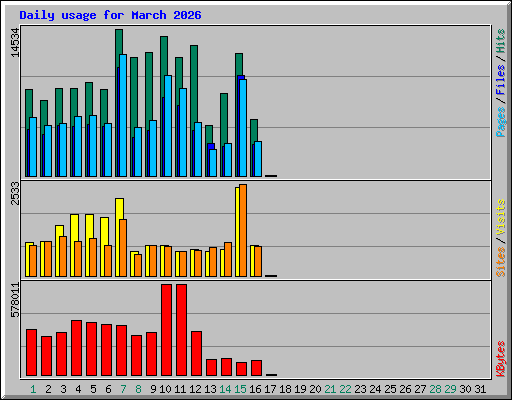Click the green hits bar for day 14
Image resolution: width=512 pixels, height=400 pixels.
(x=224, y=118)
